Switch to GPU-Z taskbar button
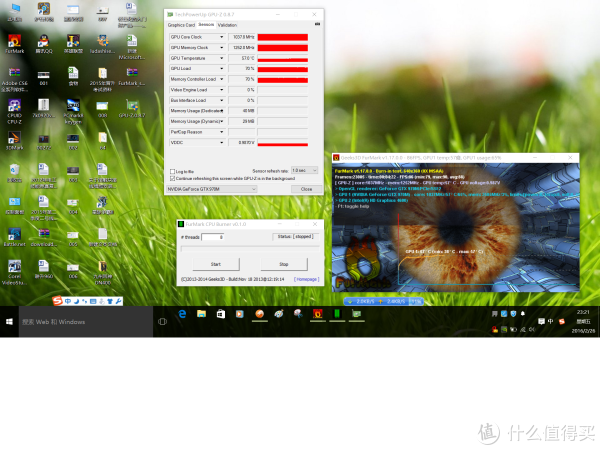This screenshot has width=600, height=450. pyautogui.click(x=356, y=314)
